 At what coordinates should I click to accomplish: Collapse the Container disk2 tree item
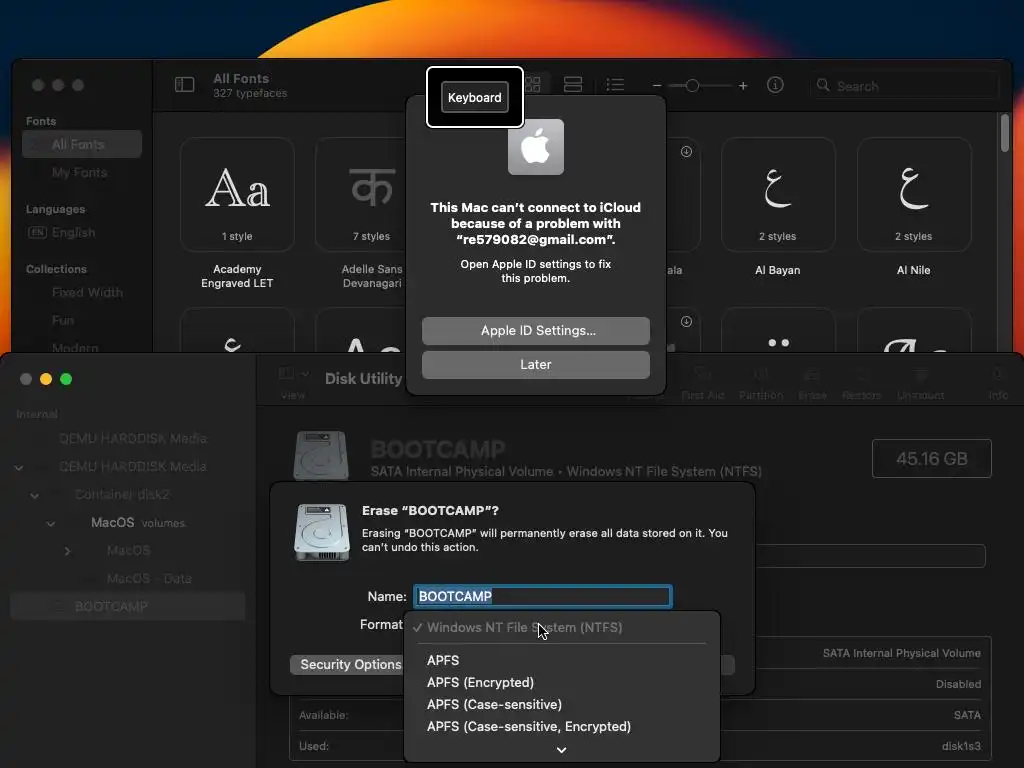point(35,496)
